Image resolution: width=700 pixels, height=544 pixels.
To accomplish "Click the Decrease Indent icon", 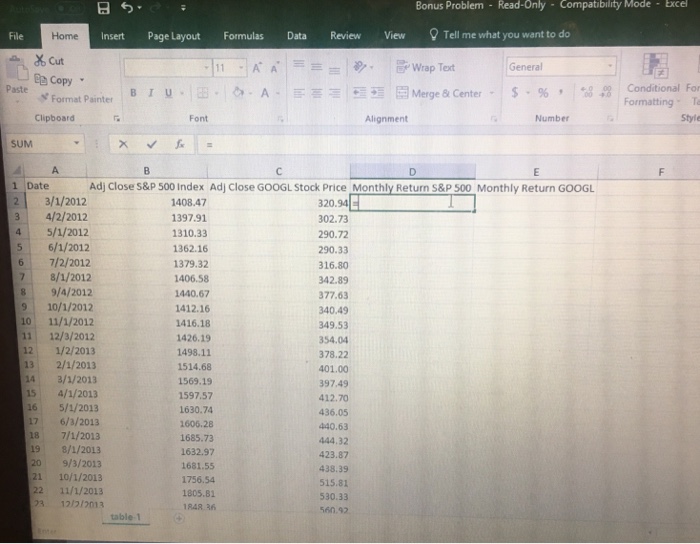I will point(359,93).
